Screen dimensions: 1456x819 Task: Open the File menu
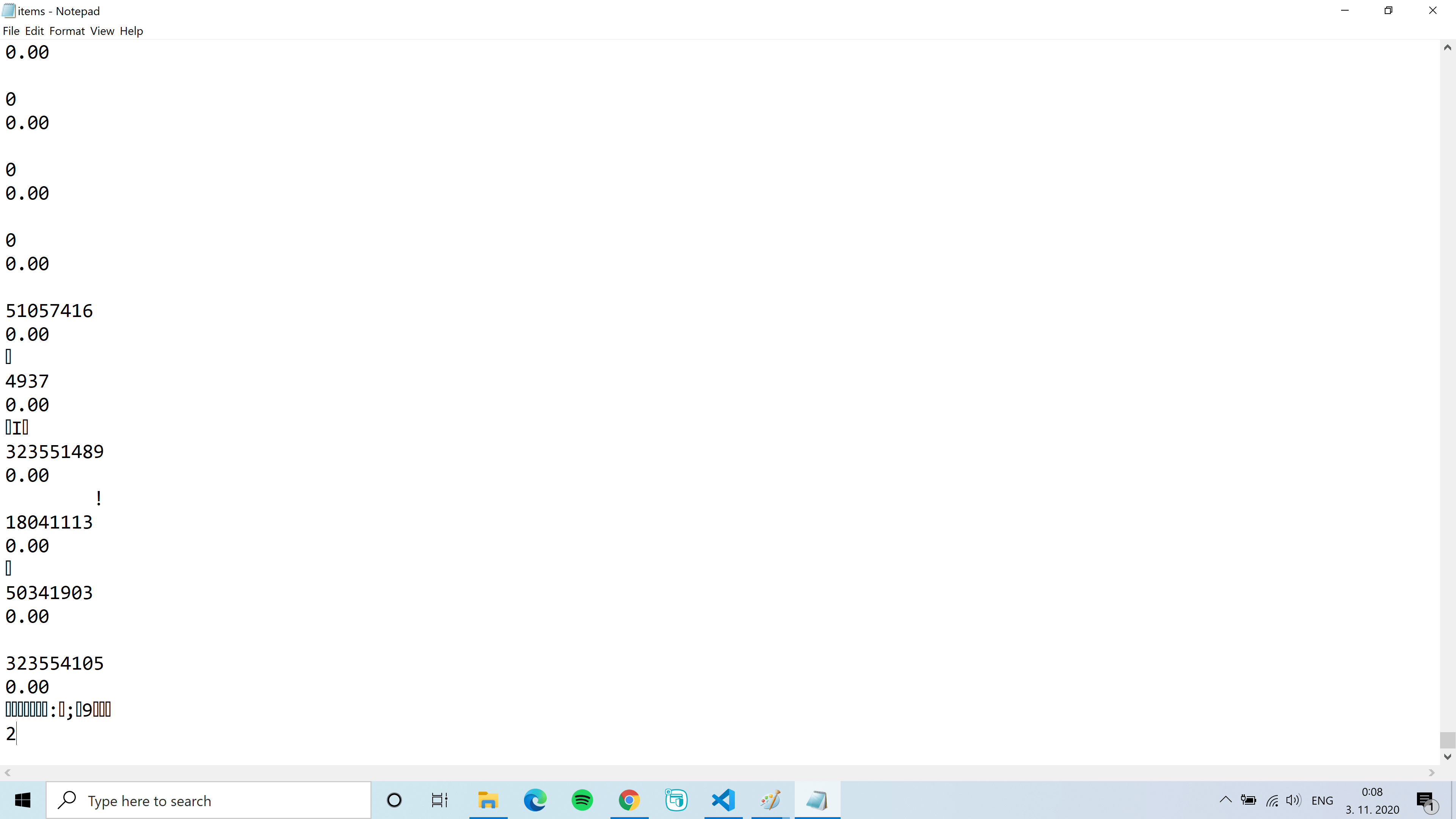coord(11,31)
